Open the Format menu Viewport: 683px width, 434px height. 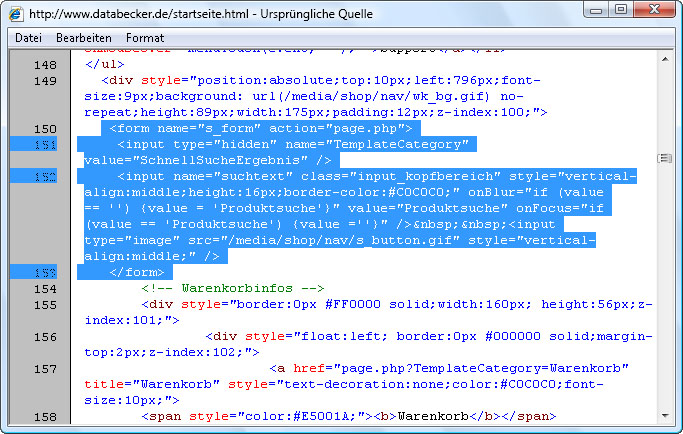(x=145, y=37)
